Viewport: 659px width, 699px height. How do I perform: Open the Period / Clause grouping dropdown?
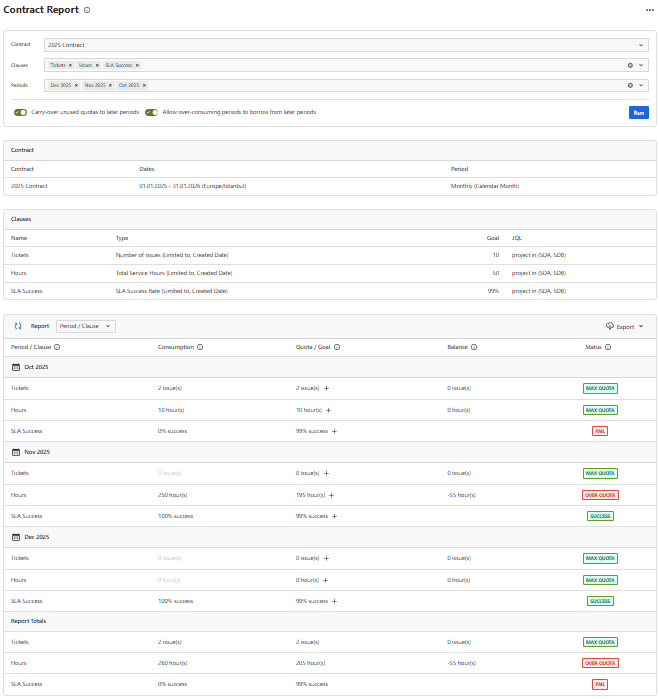coord(86,326)
